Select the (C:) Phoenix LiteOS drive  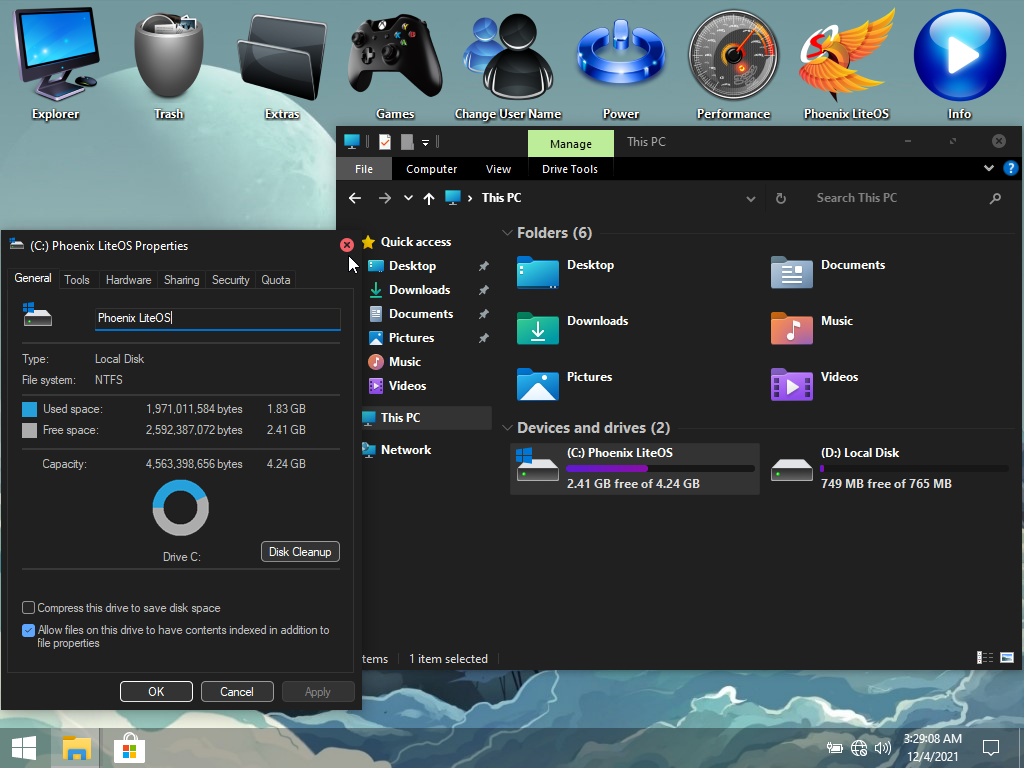[x=635, y=469]
